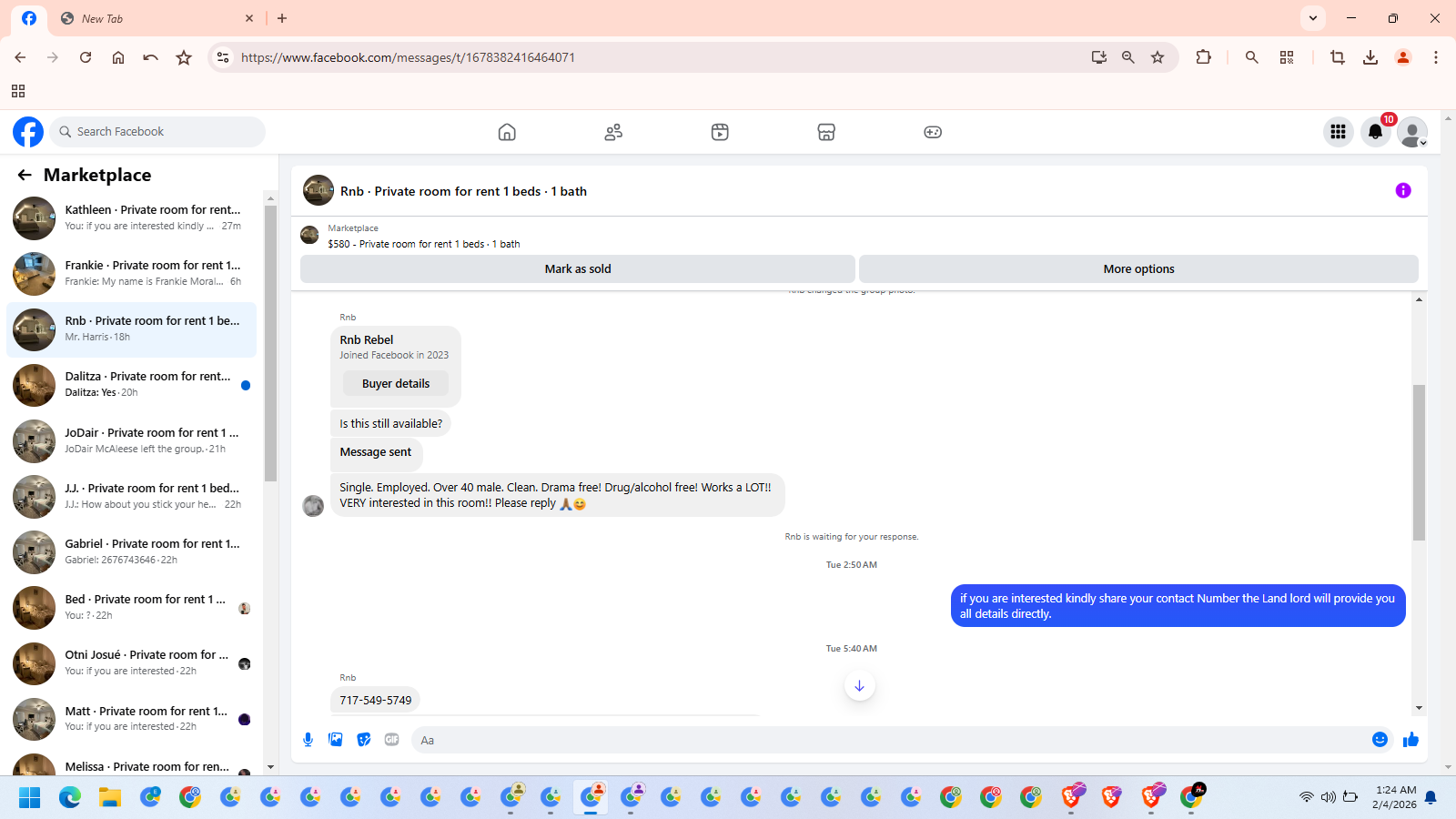Go back with Marketplace back arrow
Image resolution: width=1456 pixels, height=819 pixels.
tap(25, 175)
